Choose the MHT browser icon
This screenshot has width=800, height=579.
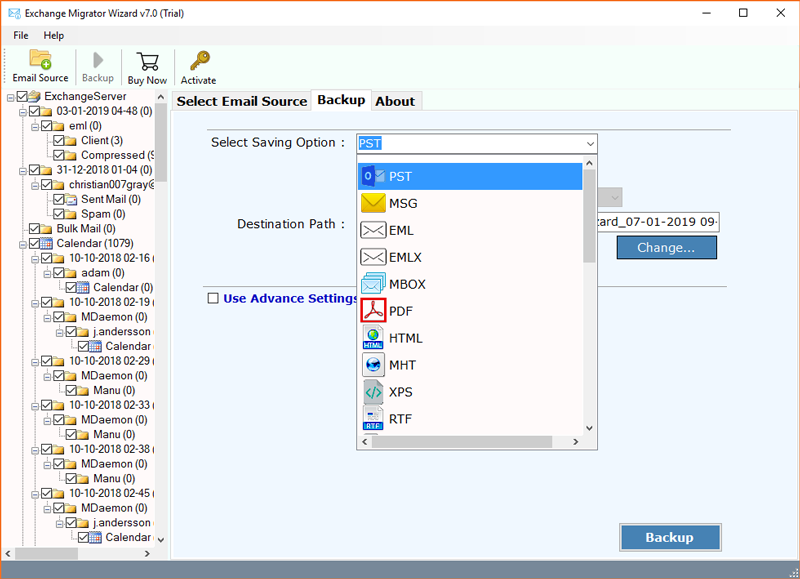tap(373, 365)
